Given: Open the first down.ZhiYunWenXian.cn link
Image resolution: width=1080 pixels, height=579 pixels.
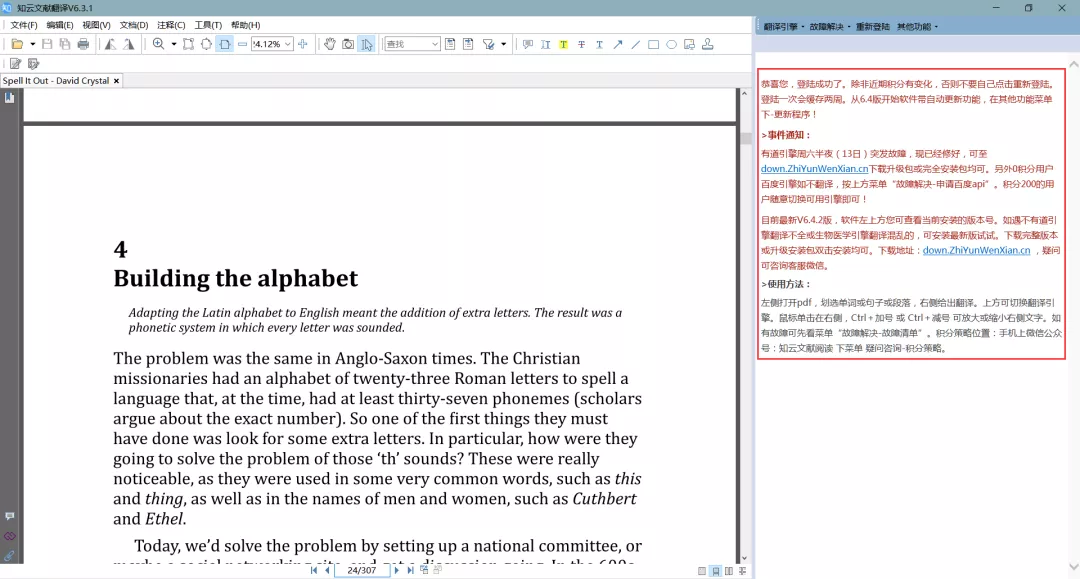Looking at the screenshot, I should click(x=814, y=169).
